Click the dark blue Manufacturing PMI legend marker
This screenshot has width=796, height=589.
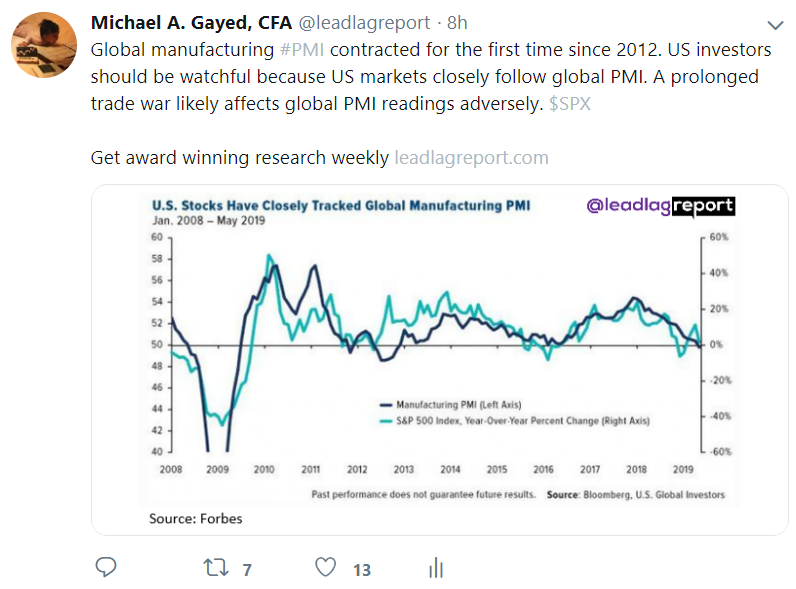[x=385, y=404]
